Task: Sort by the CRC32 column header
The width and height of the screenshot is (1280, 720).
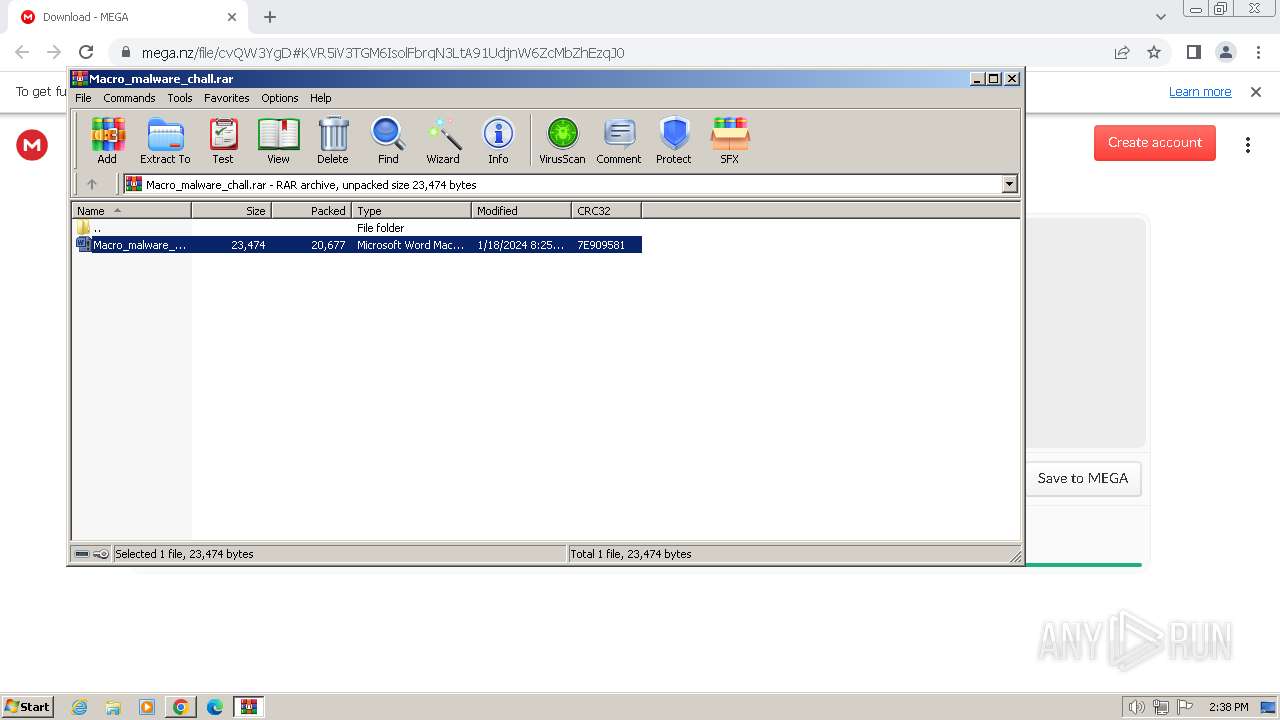Action: (606, 211)
